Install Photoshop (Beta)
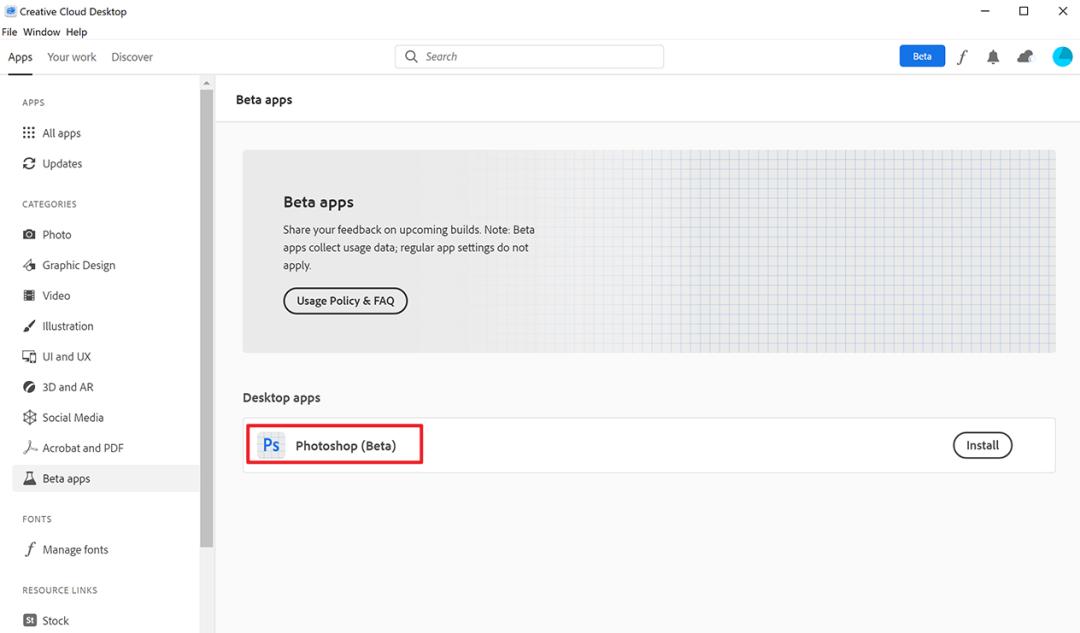Viewport: 1080px width, 633px height. click(x=982, y=445)
